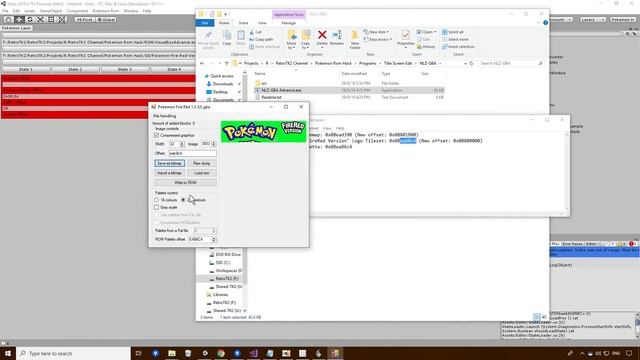Adjust the Image number spinner
The width and height of the screenshot is (640, 360).
(213, 144)
